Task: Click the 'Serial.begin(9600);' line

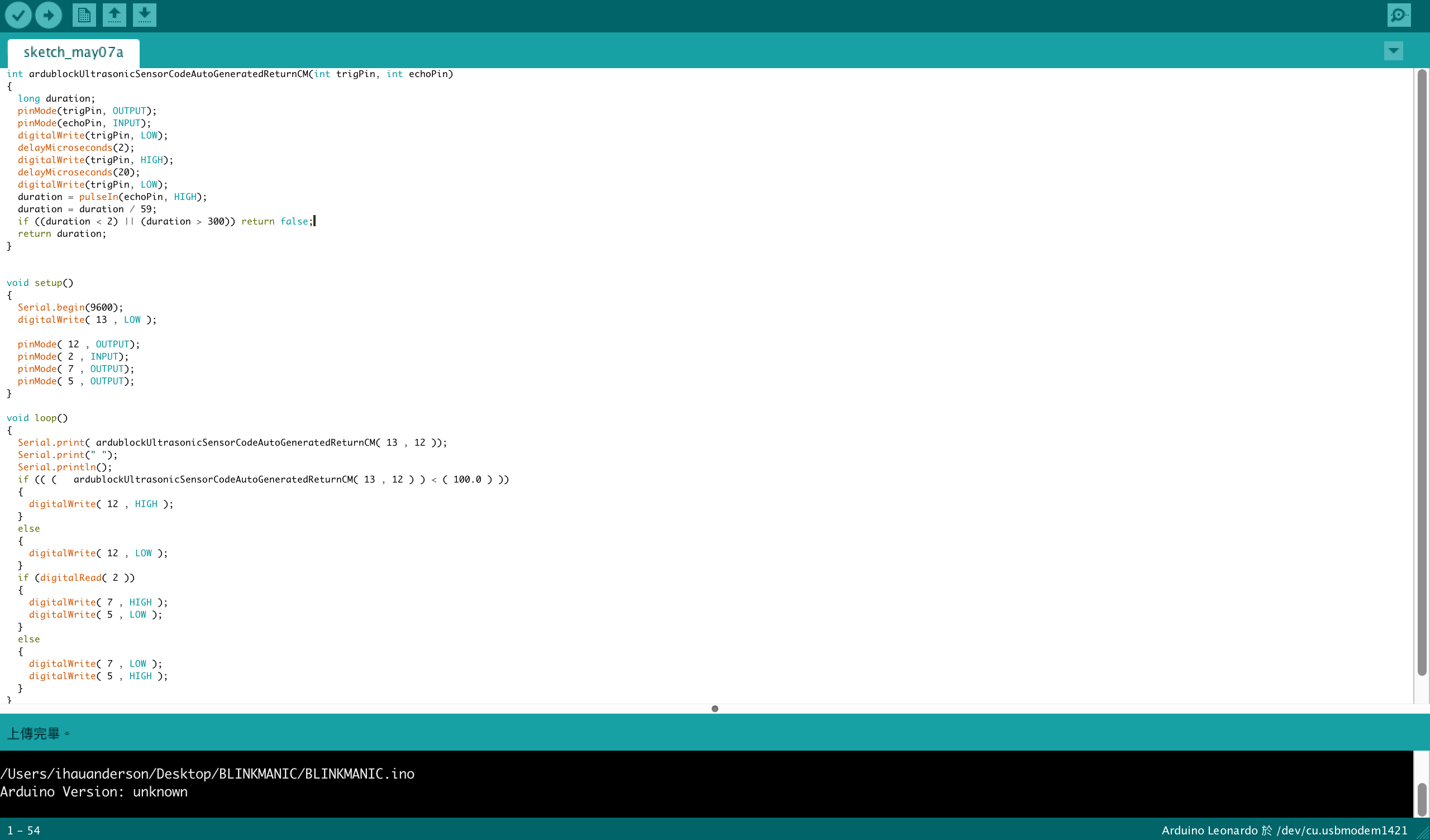Action: 70,307
